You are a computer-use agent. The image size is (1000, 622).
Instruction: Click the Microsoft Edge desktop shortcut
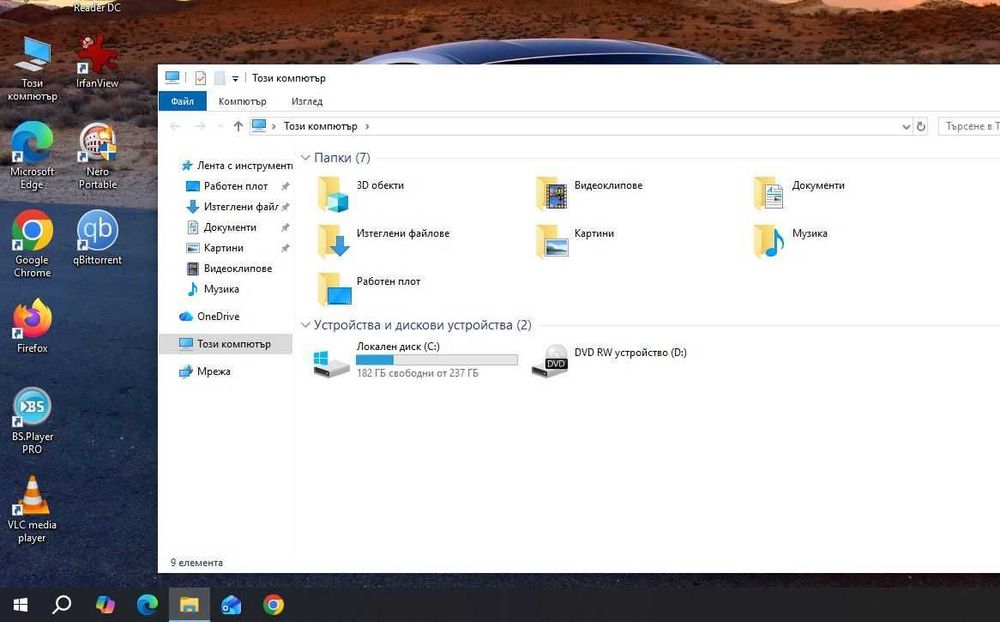[32, 156]
